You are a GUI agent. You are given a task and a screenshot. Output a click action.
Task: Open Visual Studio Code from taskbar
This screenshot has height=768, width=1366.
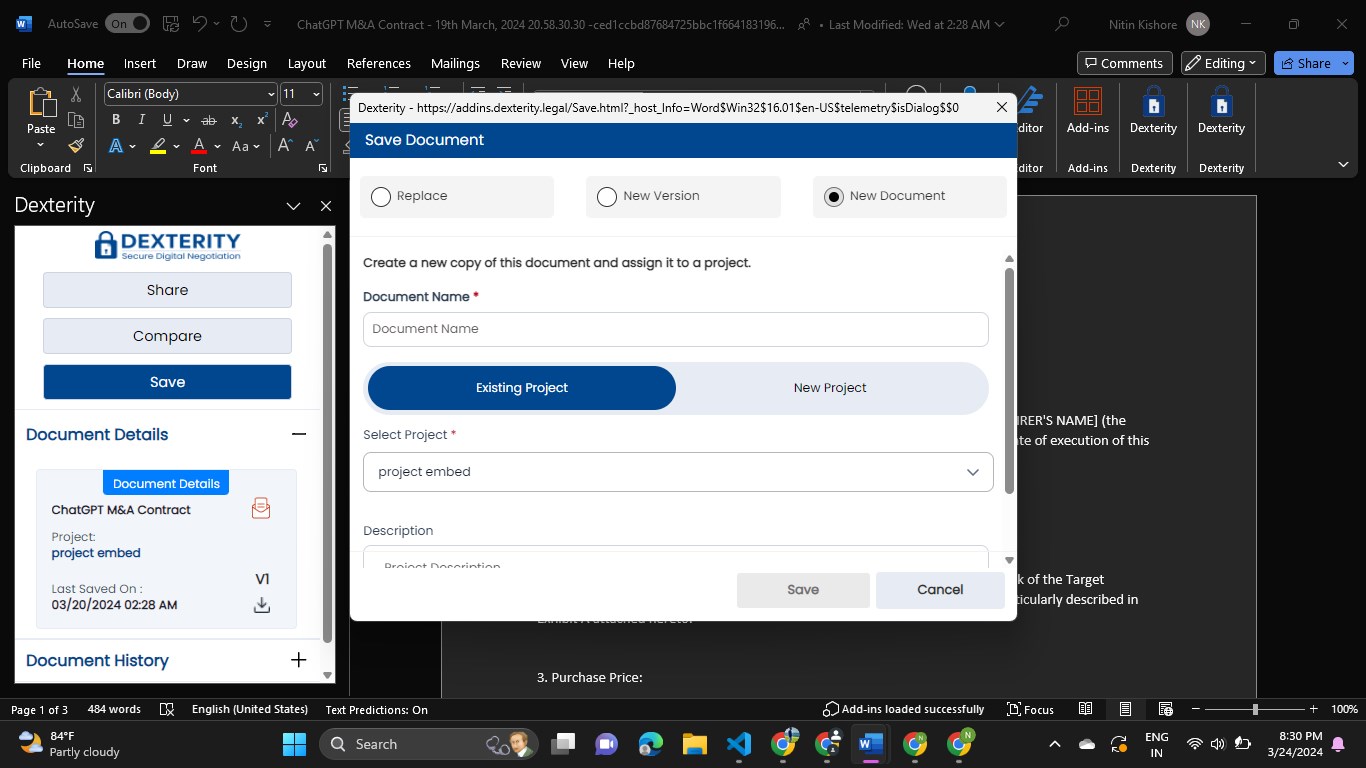coord(739,744)
